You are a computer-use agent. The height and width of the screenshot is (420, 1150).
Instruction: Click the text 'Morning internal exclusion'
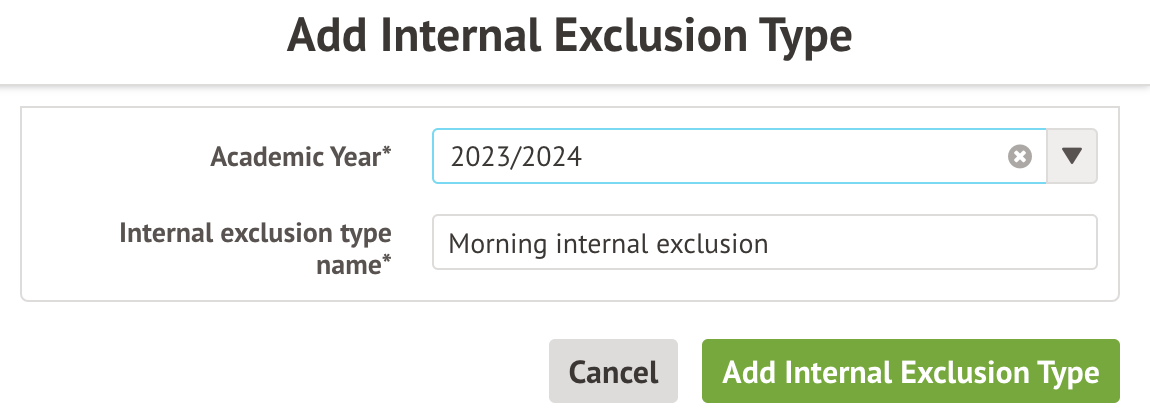(608, 243)
